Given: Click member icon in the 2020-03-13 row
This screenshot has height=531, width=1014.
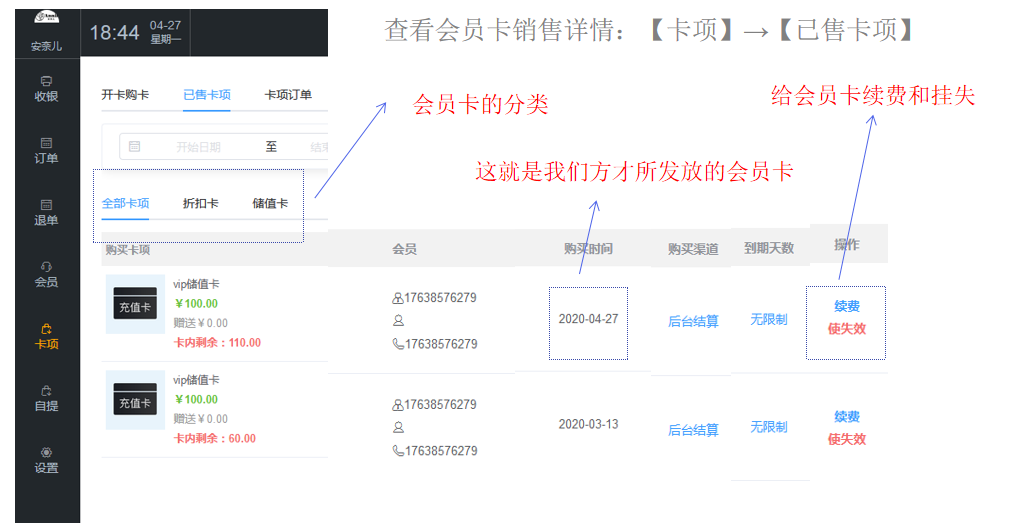Looking at the screenshot, I should coord(398,405).
